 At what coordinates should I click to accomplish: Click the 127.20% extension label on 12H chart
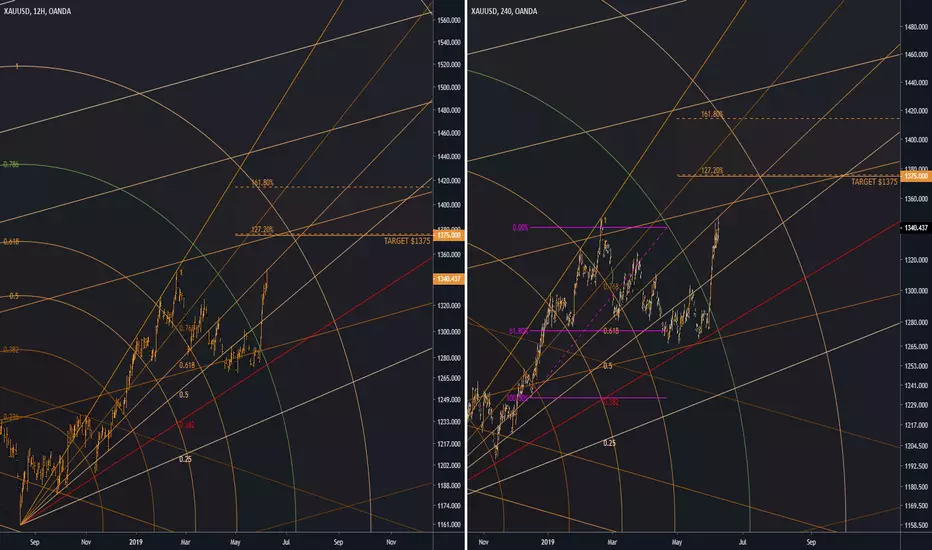pyautogui.click(x=262, y=230)
